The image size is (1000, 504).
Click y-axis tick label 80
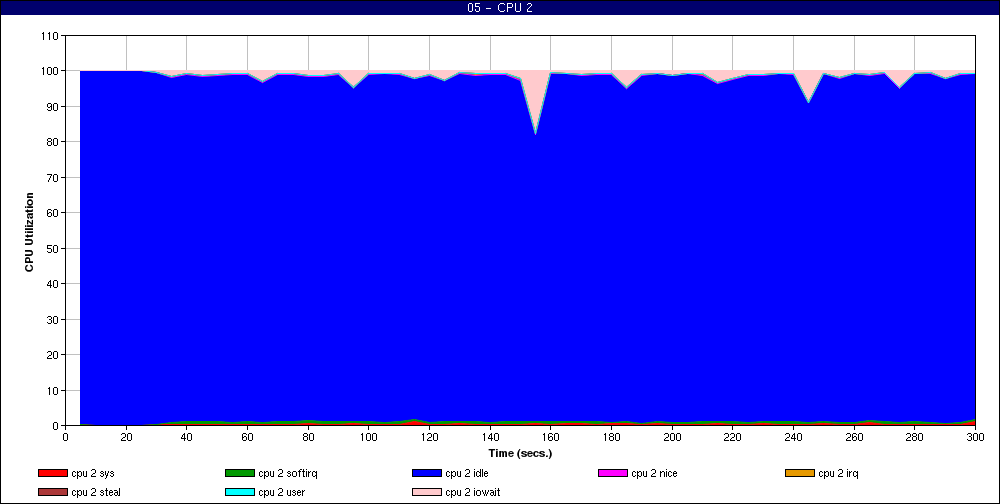tap(52, 142)
